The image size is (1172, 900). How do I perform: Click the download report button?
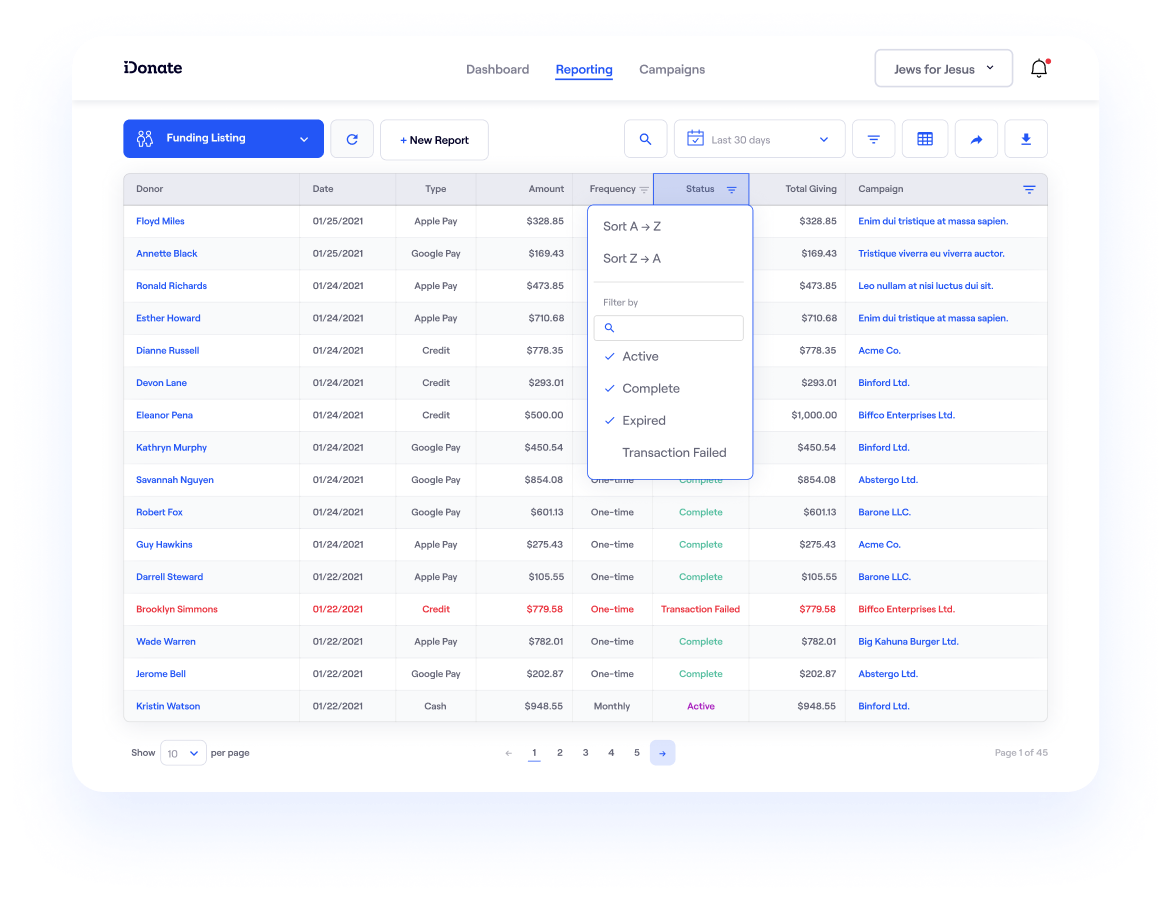(1026, 139)
